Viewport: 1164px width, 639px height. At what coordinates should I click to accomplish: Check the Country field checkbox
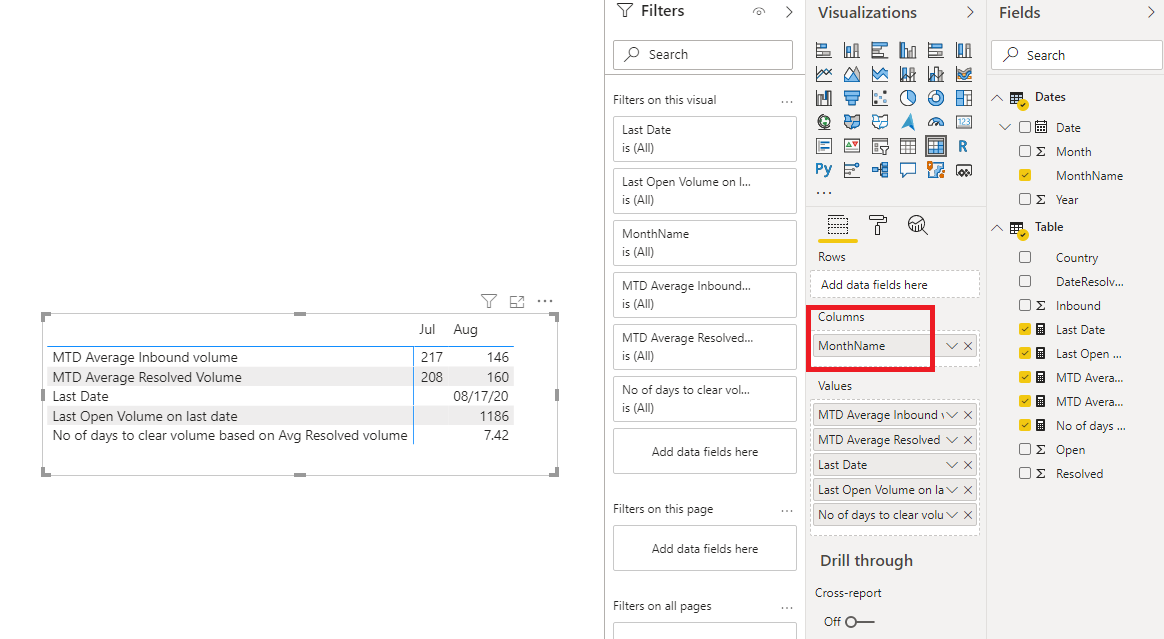(x=1025, y=258)
